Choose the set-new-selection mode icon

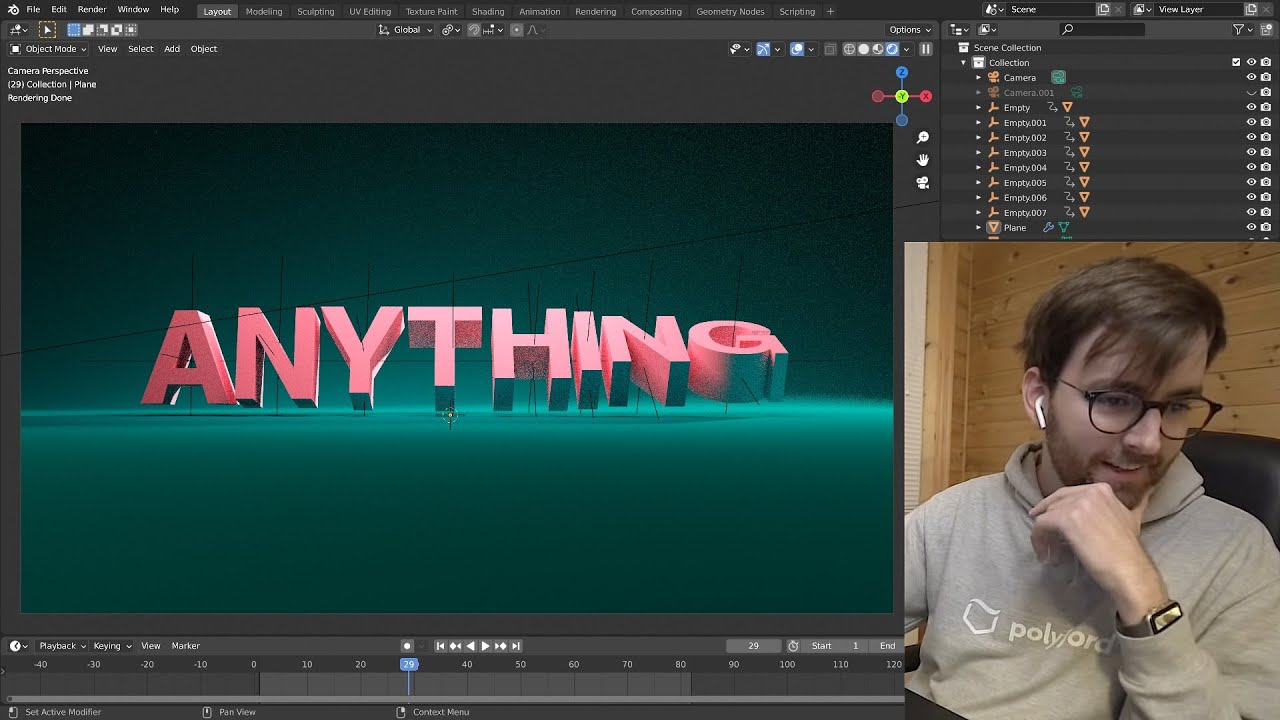click(x=74, y=30)
